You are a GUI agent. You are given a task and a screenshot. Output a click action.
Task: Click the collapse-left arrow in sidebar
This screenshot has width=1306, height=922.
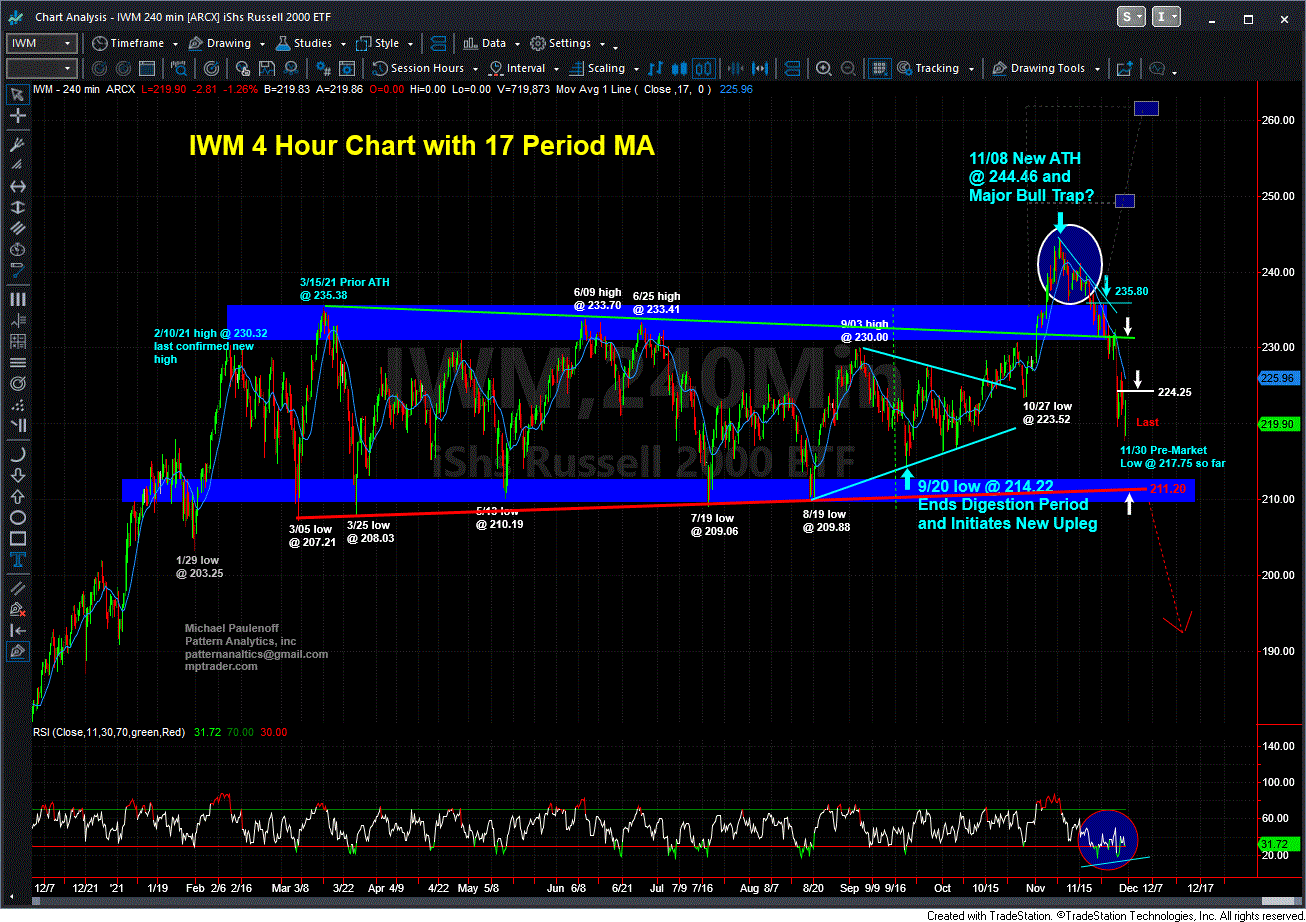pos(17,629)
